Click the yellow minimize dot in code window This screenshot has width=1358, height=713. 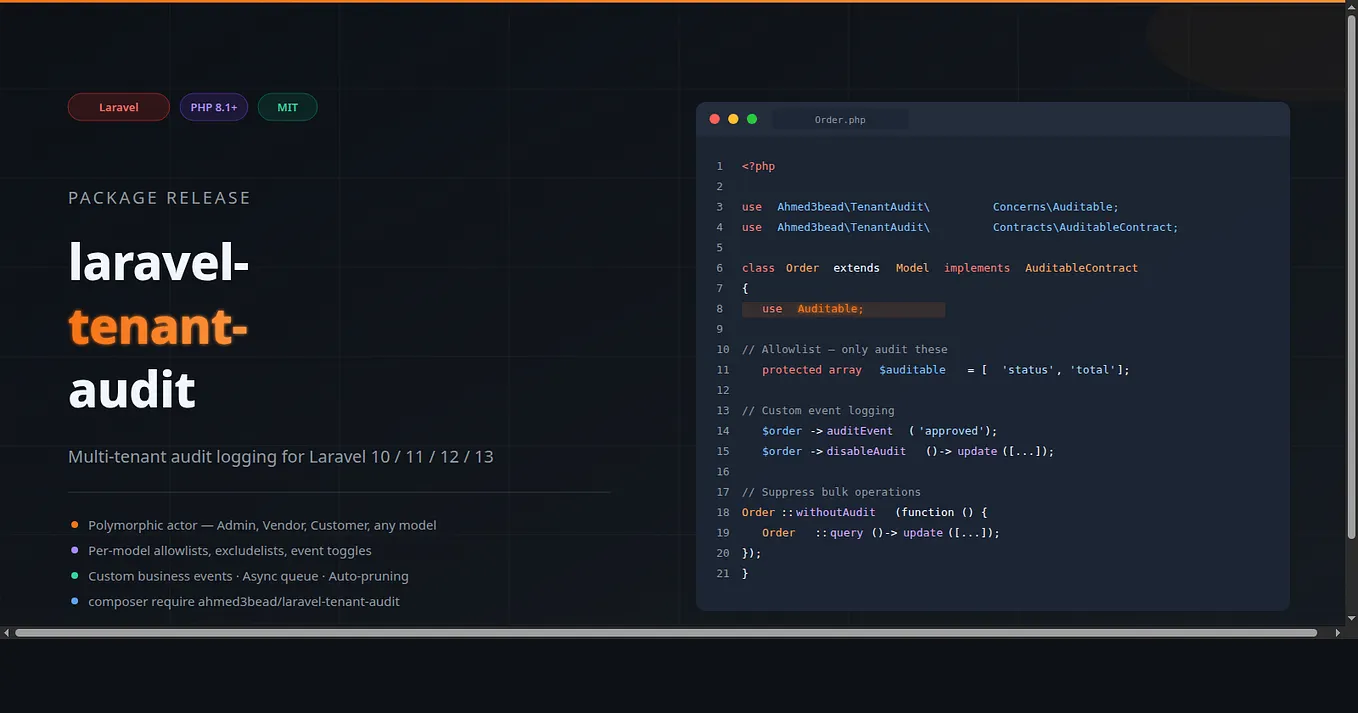click(x=733, y=119)
